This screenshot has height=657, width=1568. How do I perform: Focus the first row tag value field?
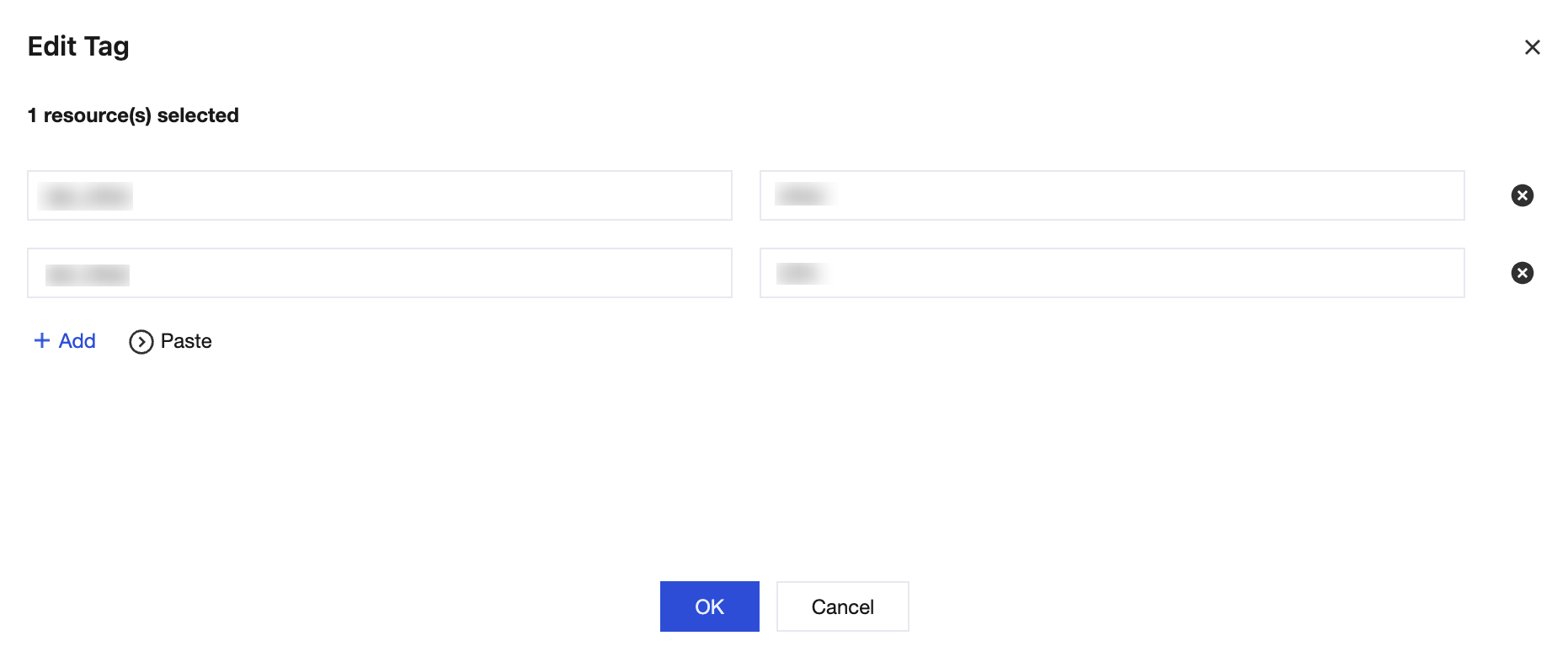[x=1137, y=195]
